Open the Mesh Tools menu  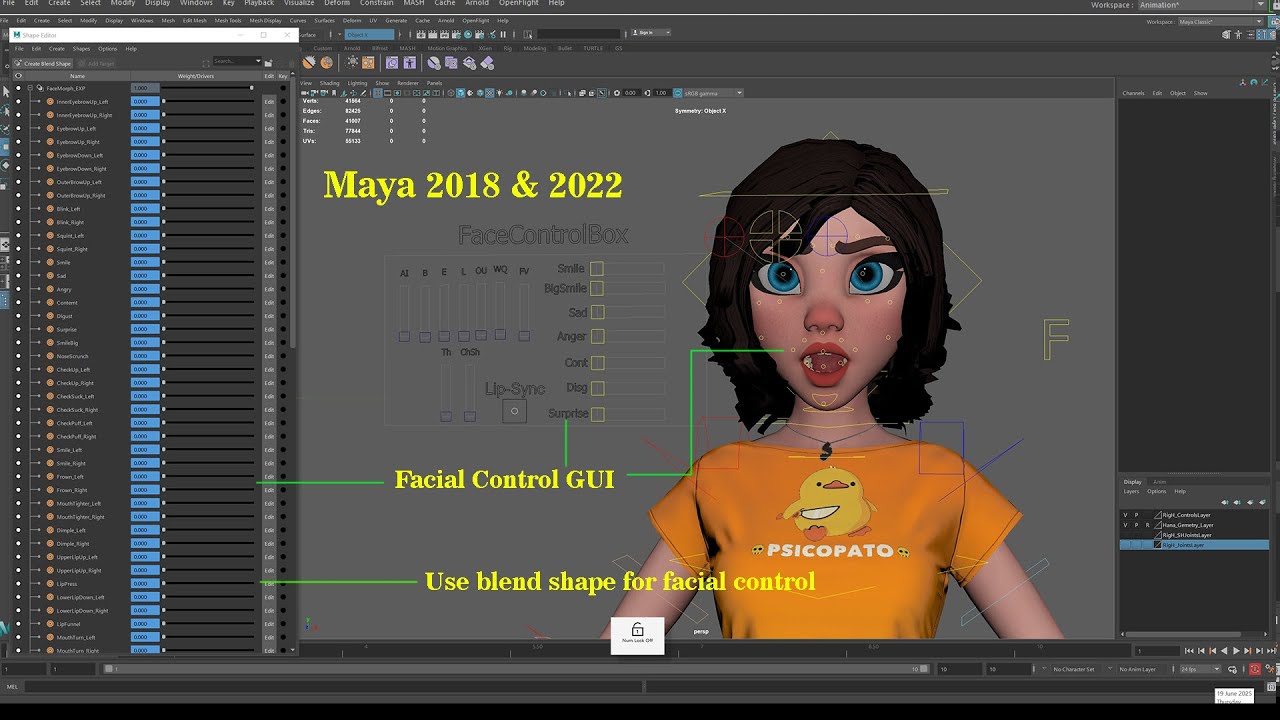click(228, 20)
